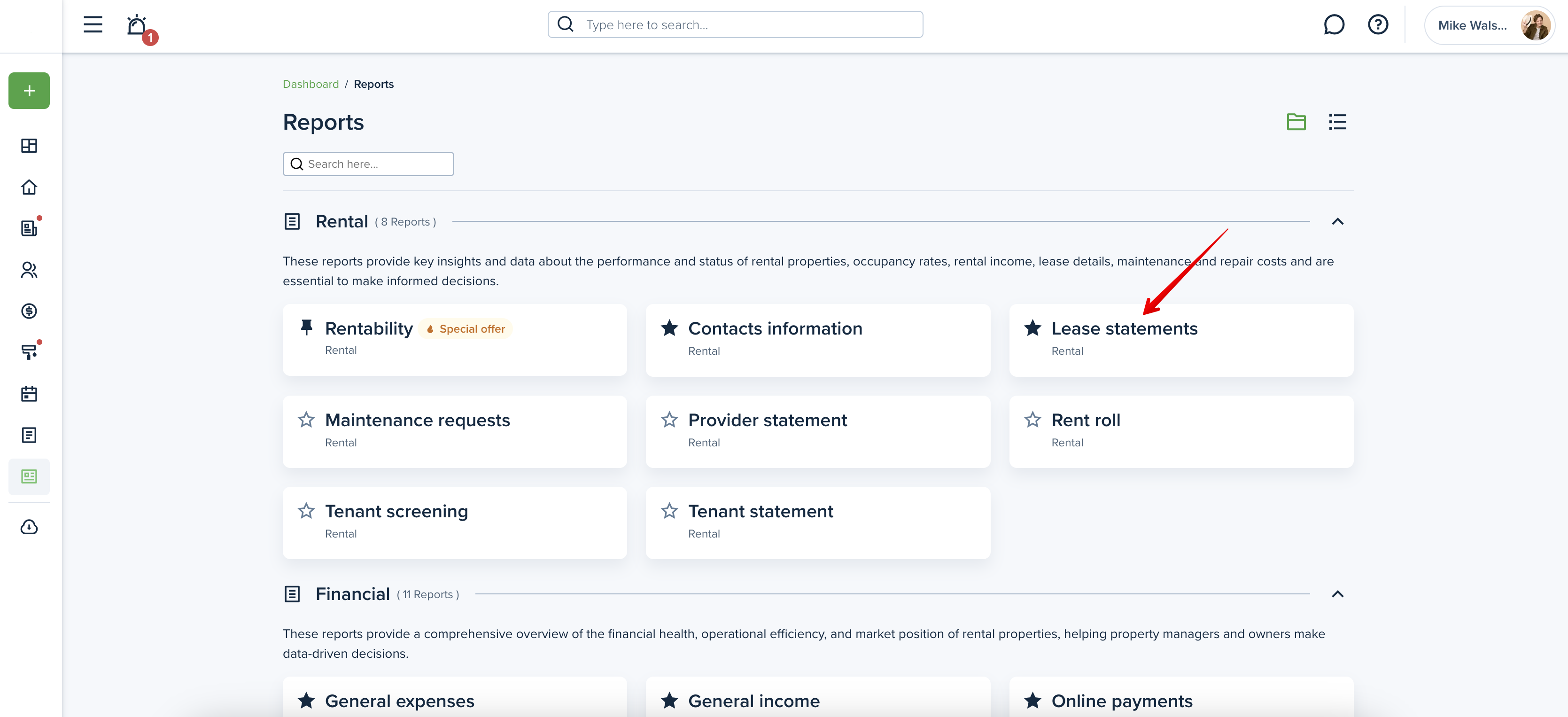
Task: Focus the top global search field
Action: [x=735, y=24]
